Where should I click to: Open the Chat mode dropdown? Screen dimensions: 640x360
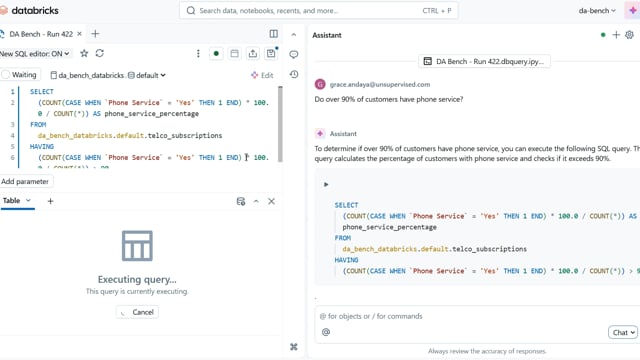(623, 333)
